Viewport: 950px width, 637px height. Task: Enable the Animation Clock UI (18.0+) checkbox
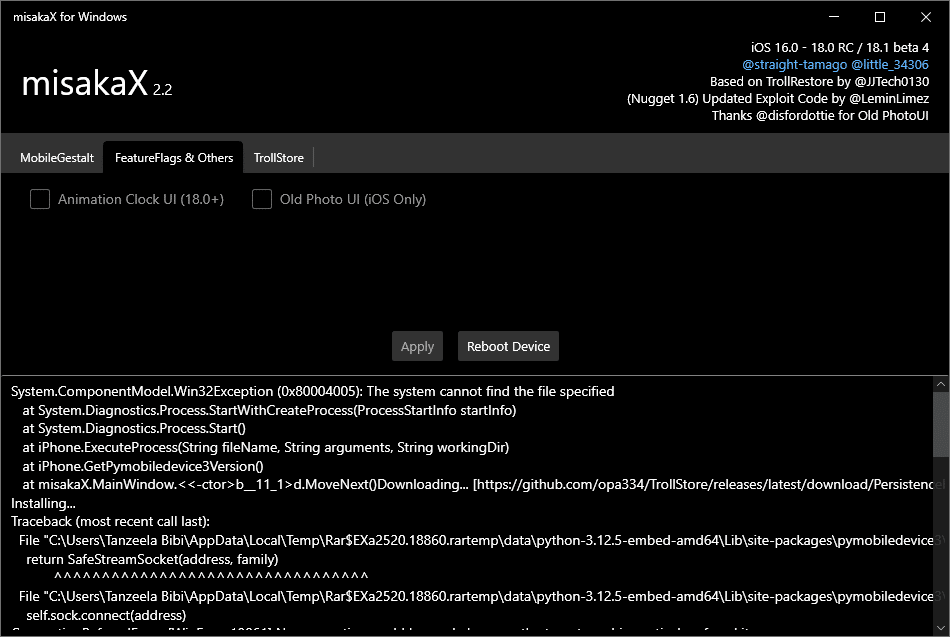coord(40,199)
